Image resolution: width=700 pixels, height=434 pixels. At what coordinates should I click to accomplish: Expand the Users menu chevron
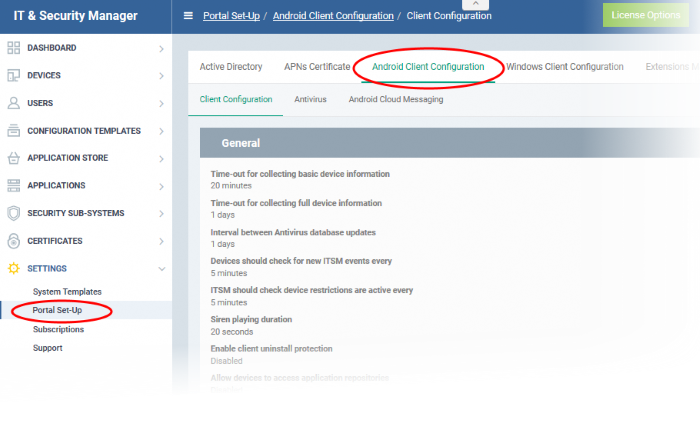pyautogui.click(x=162, y=104)
